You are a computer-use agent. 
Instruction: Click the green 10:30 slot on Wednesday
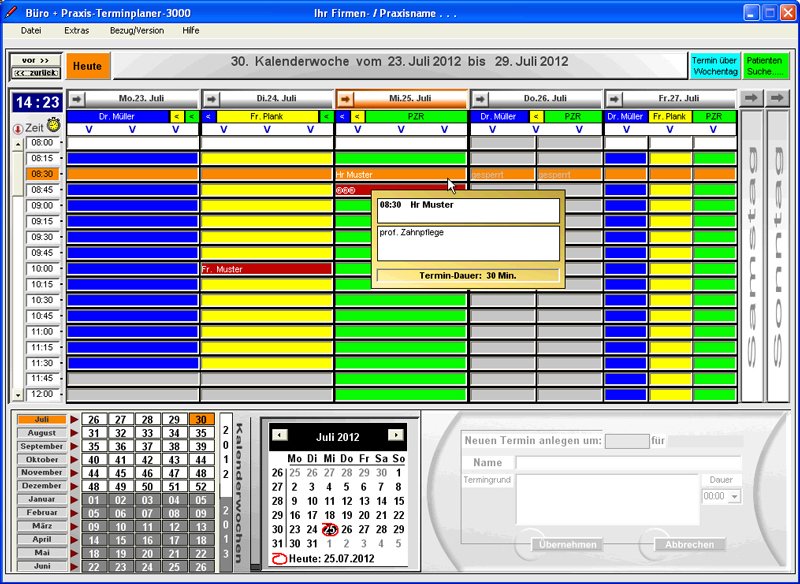[x=401, y=300]
